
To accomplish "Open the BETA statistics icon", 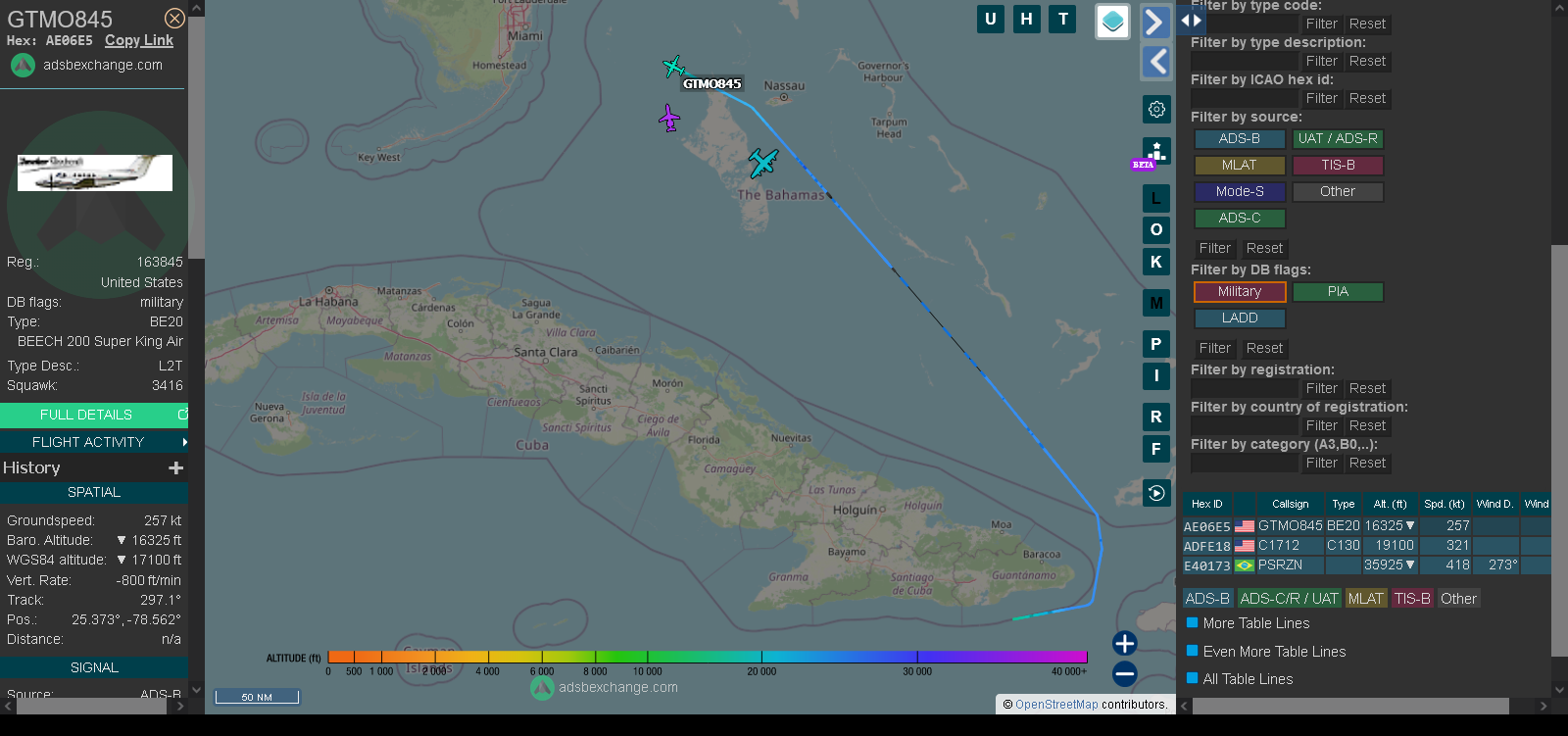I will (1156, 152).
